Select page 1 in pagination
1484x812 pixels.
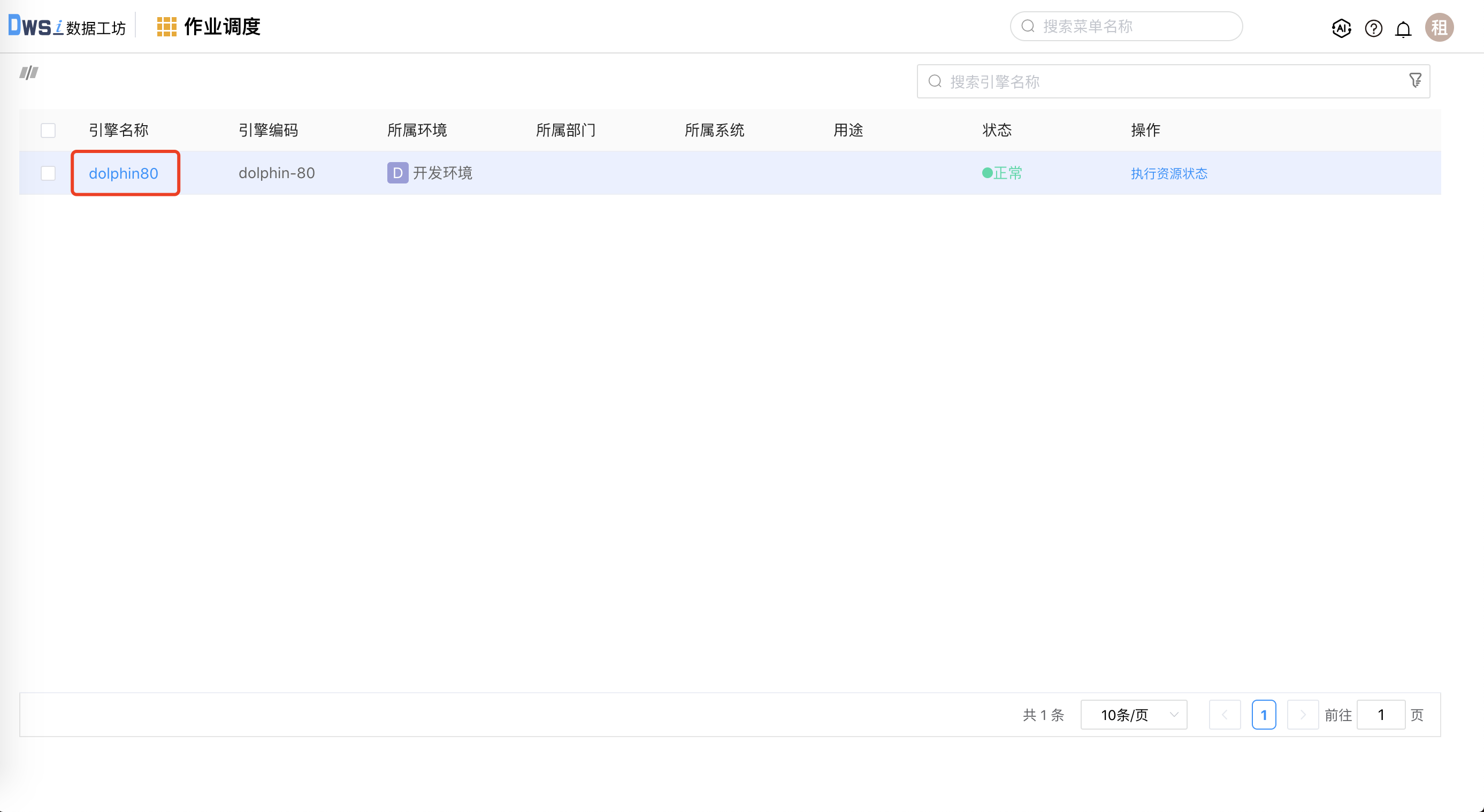click(x=1264, y=715)
